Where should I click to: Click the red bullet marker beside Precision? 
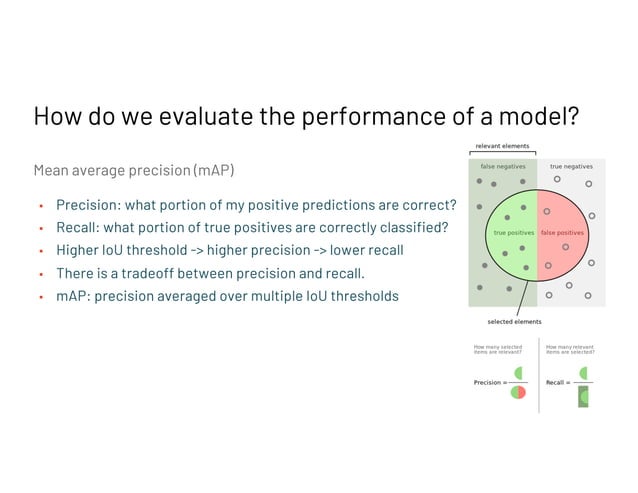(41, 206)
